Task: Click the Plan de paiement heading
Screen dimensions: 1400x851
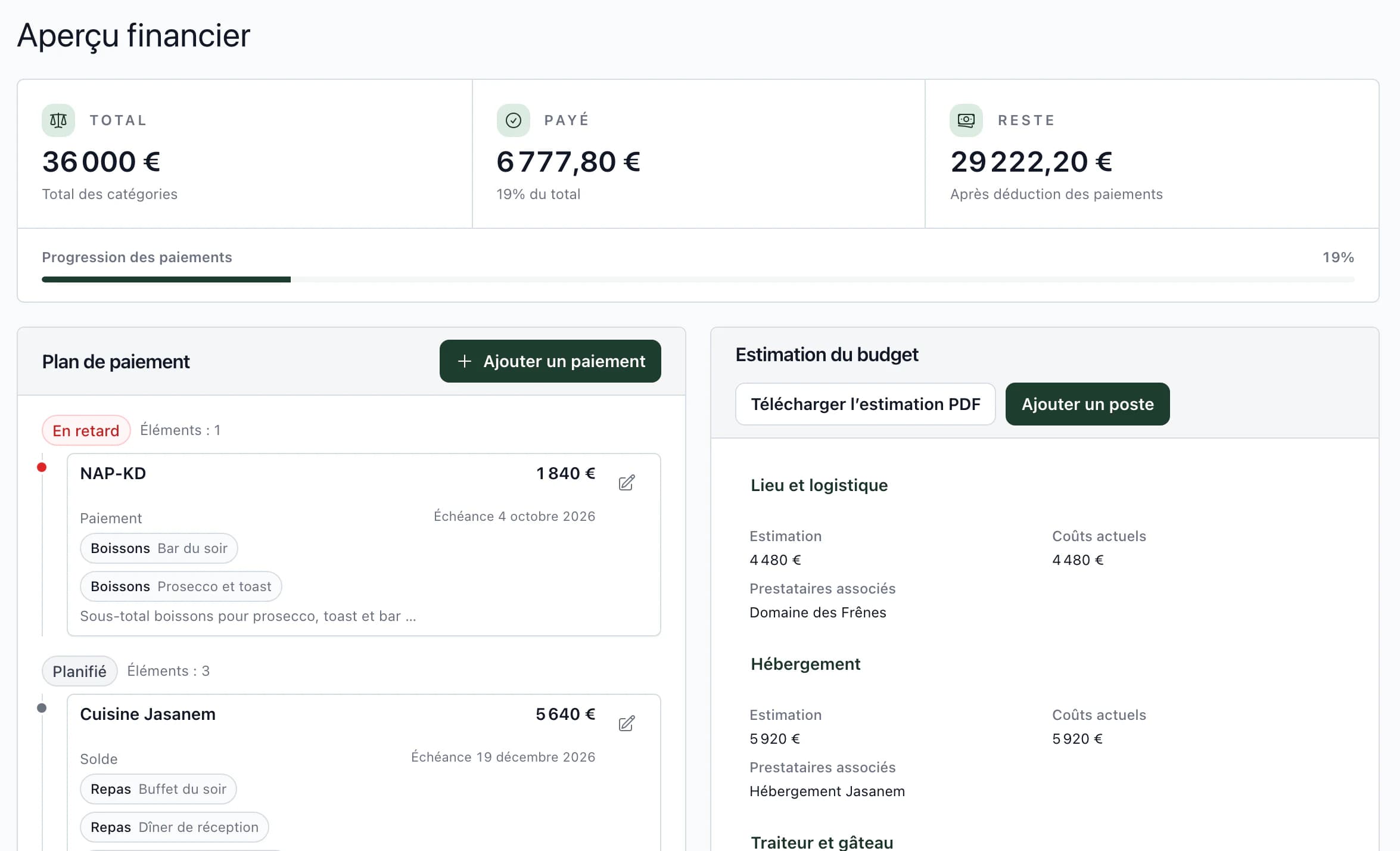Action: 116,362
